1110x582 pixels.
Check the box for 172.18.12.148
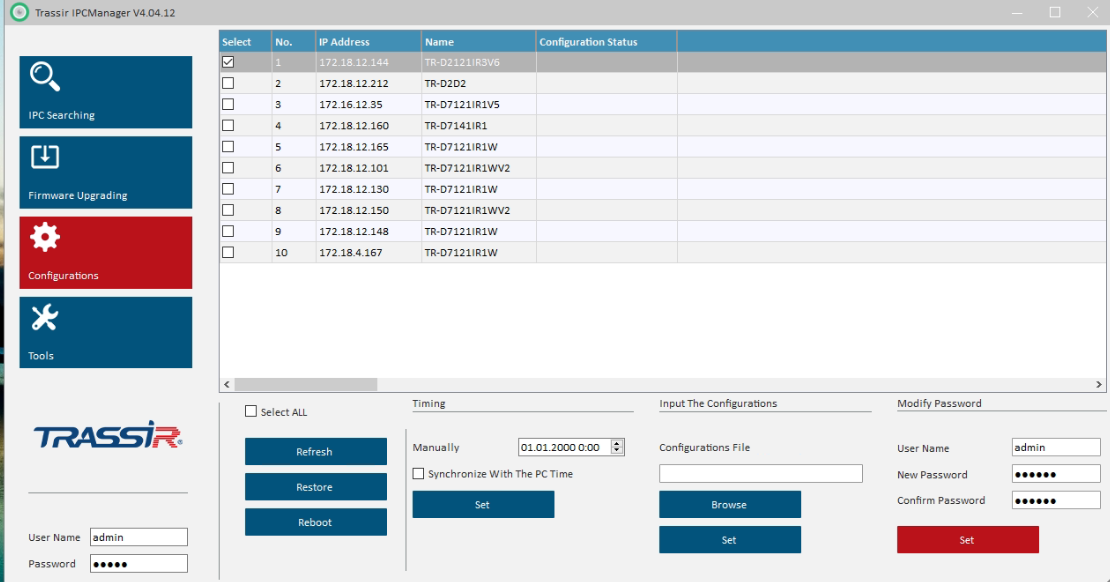(228, 232)
